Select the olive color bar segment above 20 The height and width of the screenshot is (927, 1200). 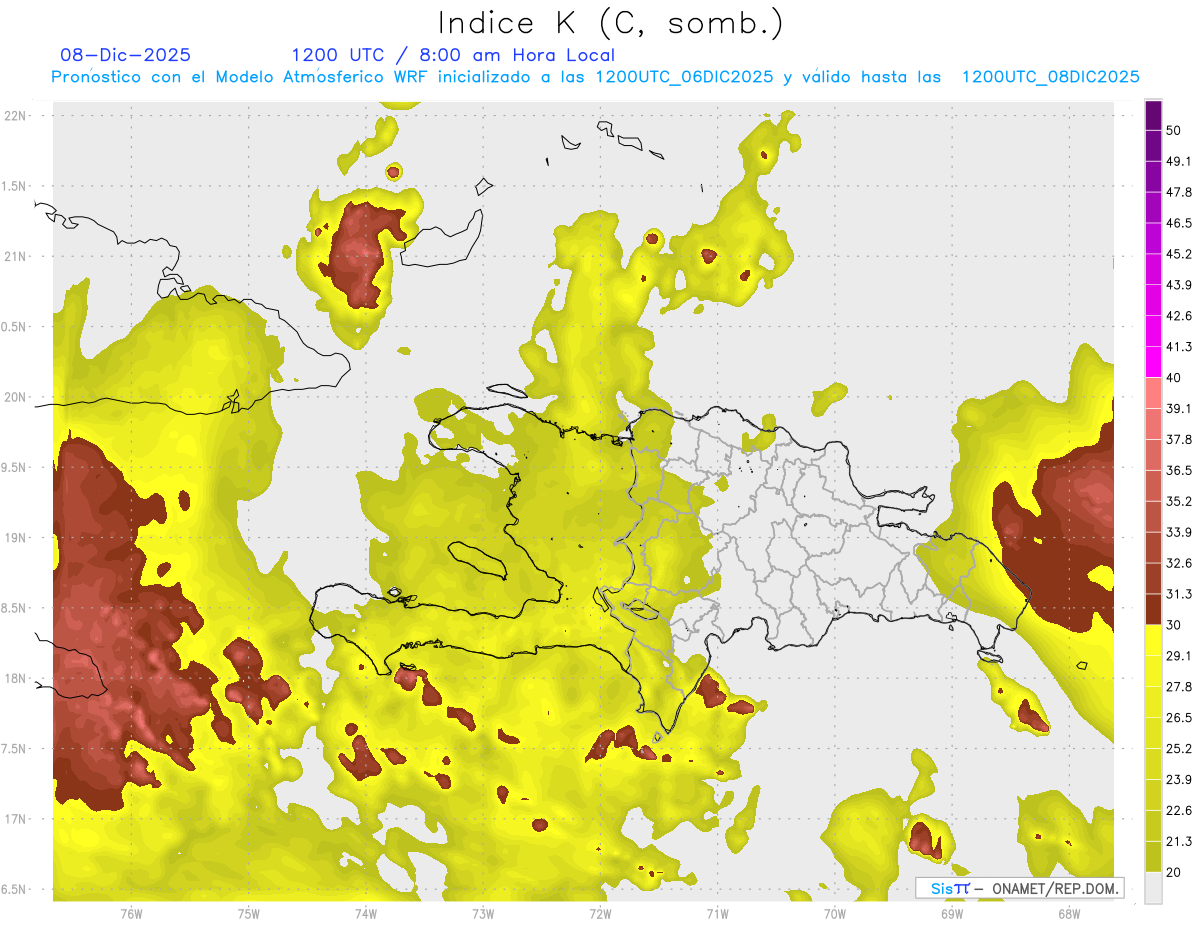(x=1153, y=856)
